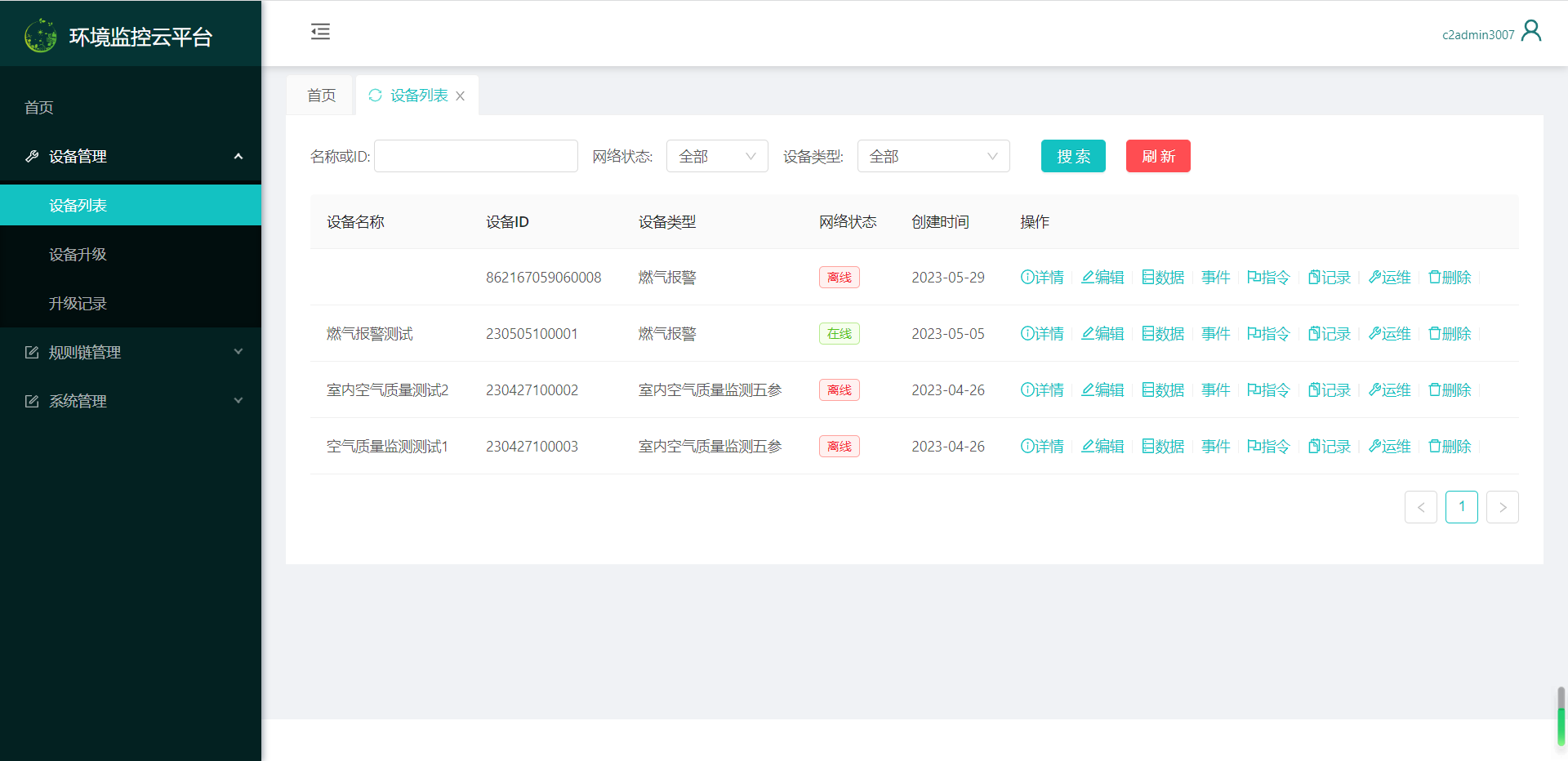Go to previous page arrow

pos(1421,507)
